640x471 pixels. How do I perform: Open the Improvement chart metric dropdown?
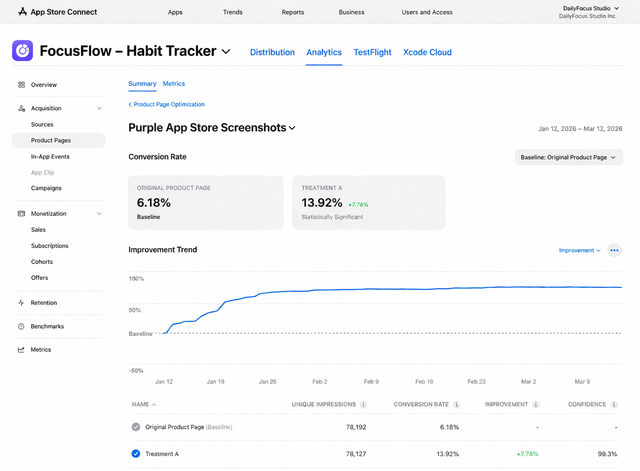click(x=580, y=250)
